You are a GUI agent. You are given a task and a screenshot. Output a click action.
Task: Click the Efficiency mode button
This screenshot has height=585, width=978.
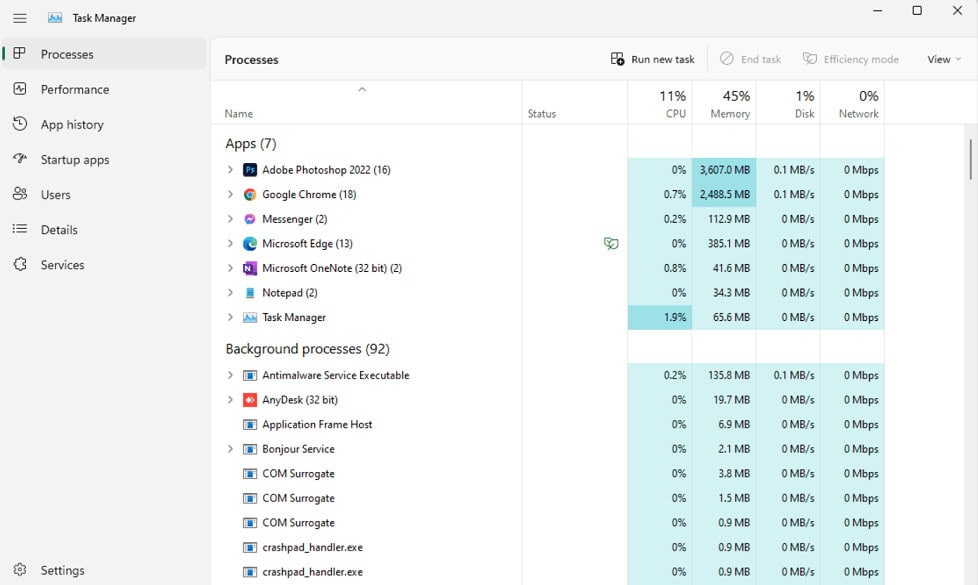coord(851,59)
